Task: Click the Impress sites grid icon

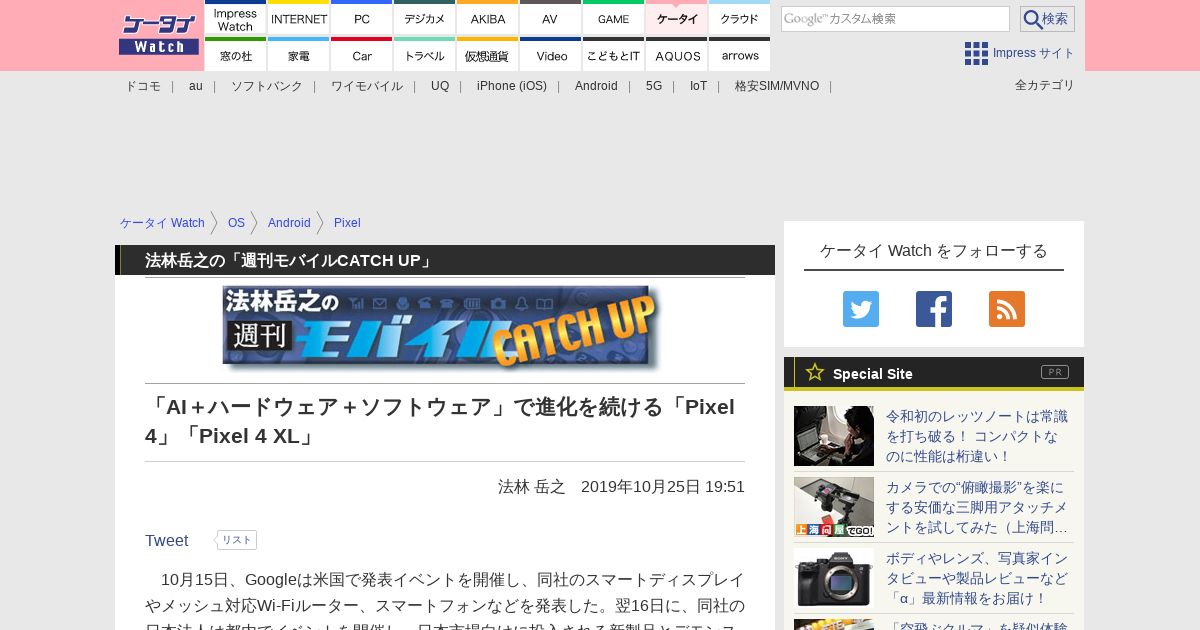Action: (976, 53)
